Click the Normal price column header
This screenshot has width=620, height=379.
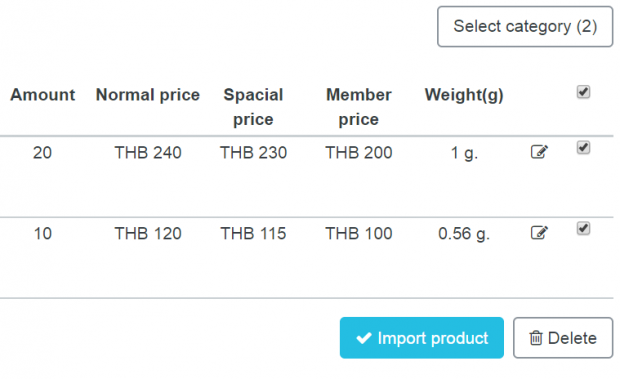(x=148, y=95)
